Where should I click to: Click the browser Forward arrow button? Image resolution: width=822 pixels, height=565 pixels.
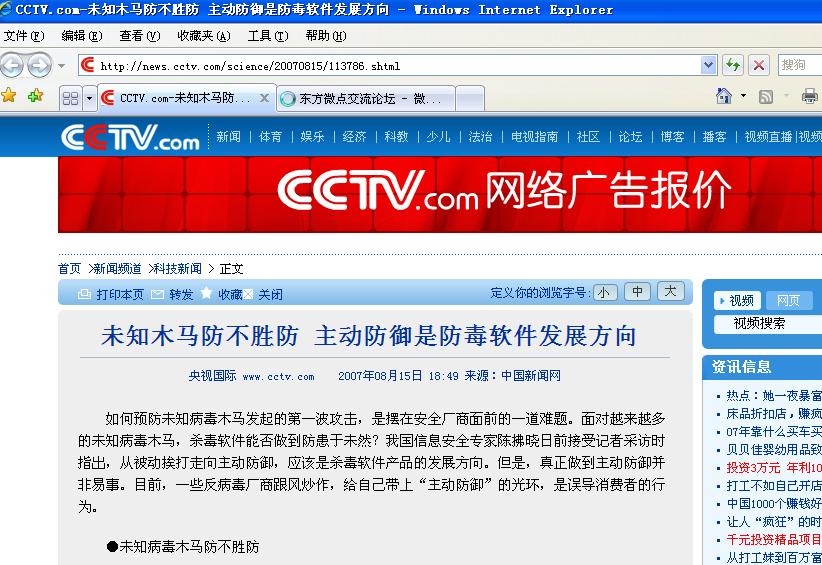(x=39, y=66)
